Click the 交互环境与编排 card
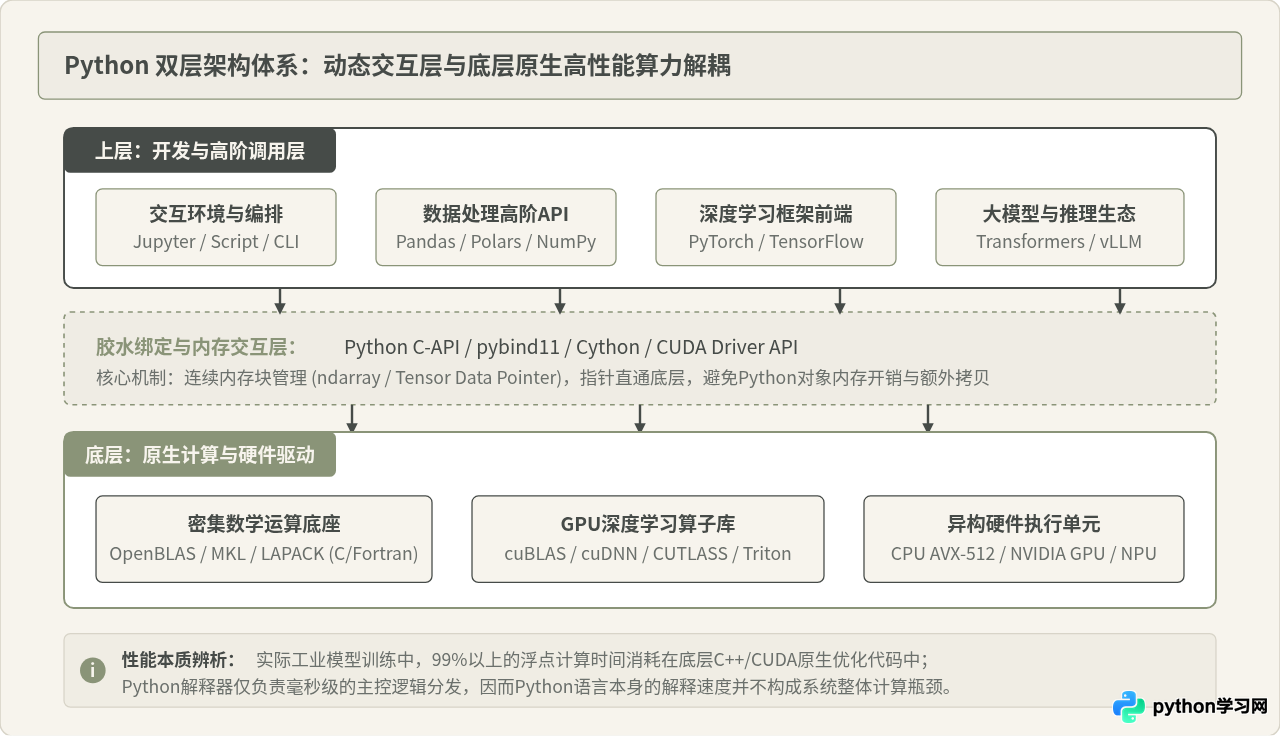Image resolution: width=1280 pixels, height=736 pixels. 216,227
